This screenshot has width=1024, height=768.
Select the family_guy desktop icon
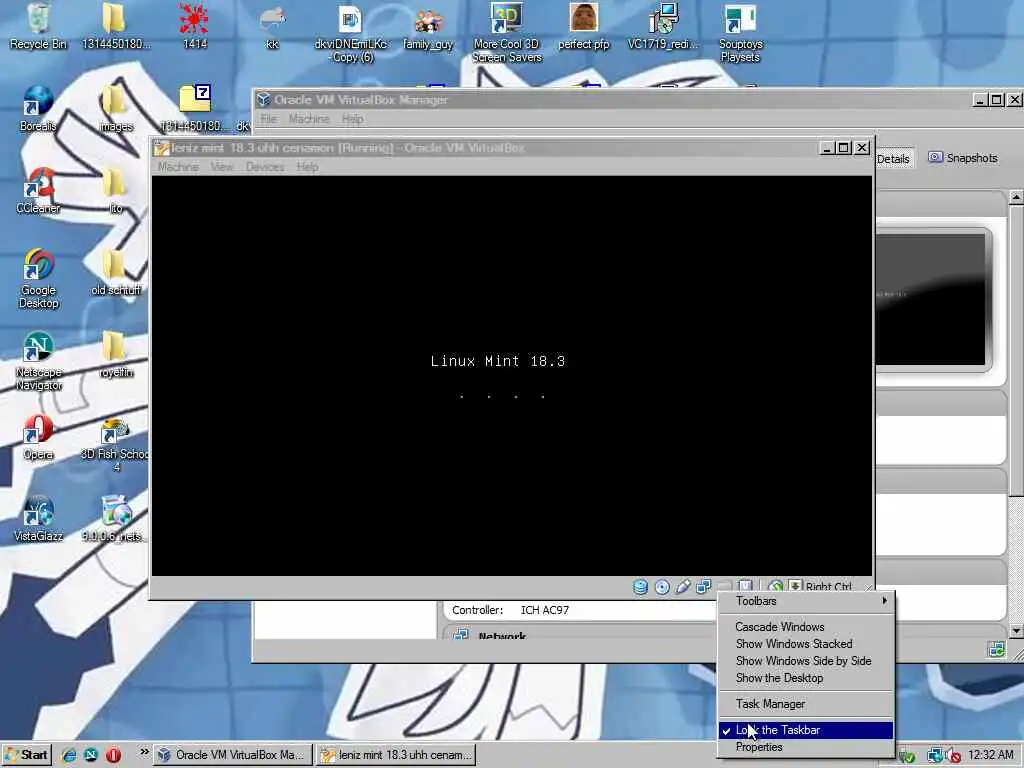point(428,26)
